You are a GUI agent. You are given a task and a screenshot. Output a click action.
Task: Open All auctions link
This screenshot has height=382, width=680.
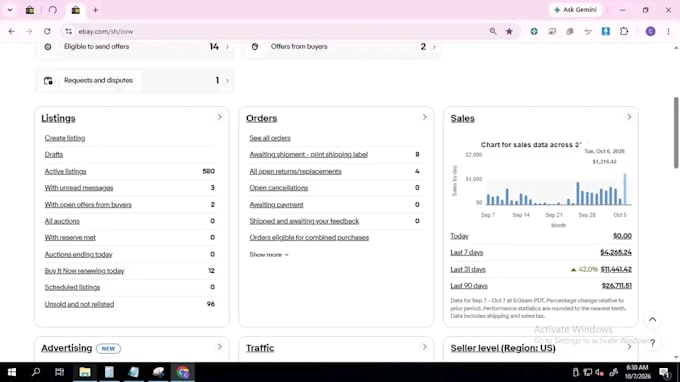tap(62, 221)
